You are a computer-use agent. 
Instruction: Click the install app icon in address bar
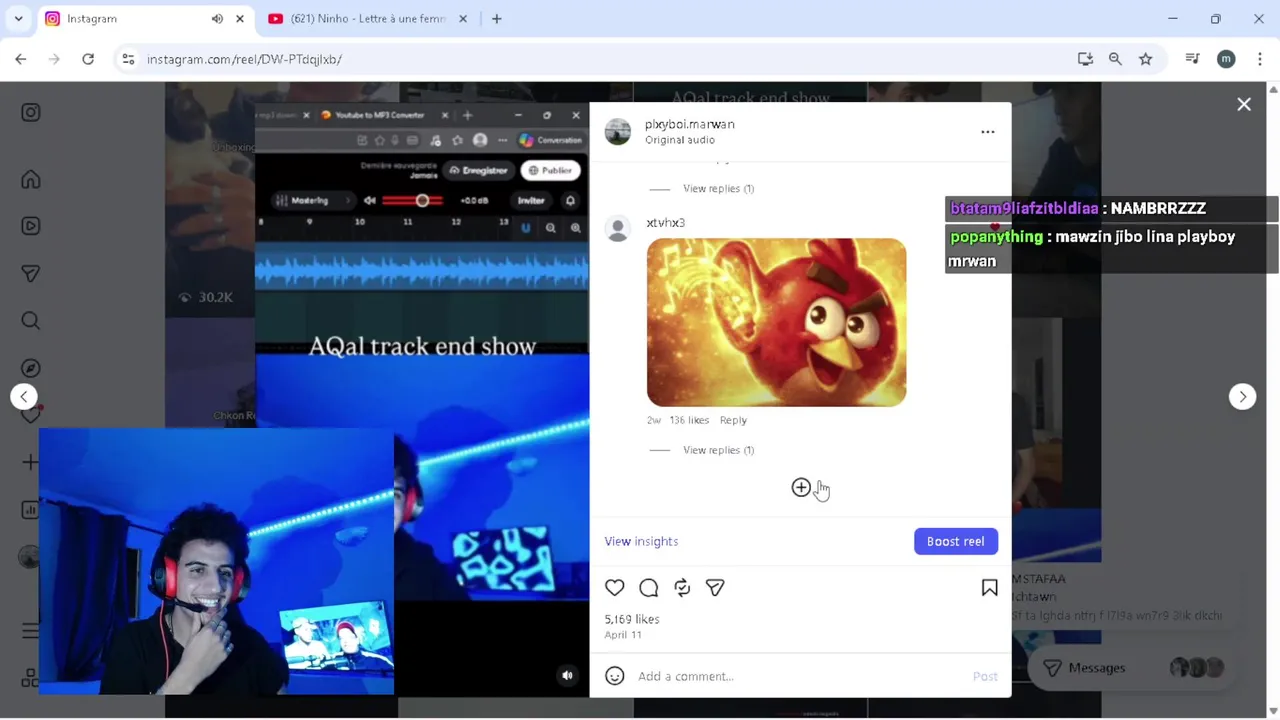[x=1085, y=59]
